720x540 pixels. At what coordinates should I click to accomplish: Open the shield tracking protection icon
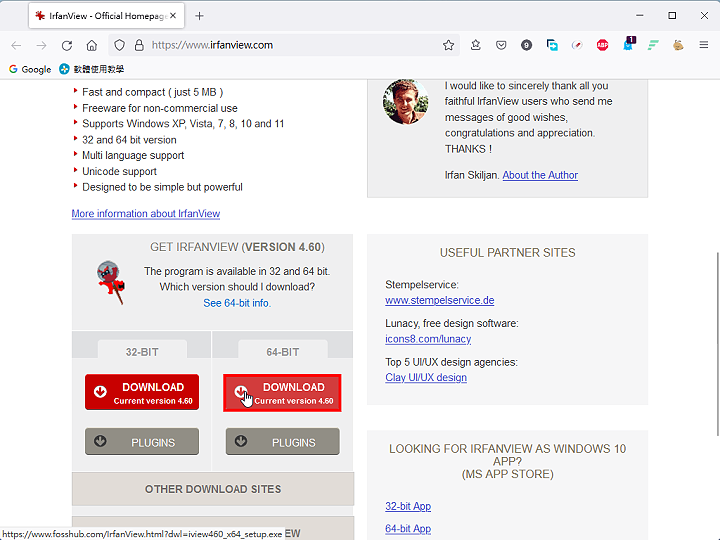(x=119, y=45)
